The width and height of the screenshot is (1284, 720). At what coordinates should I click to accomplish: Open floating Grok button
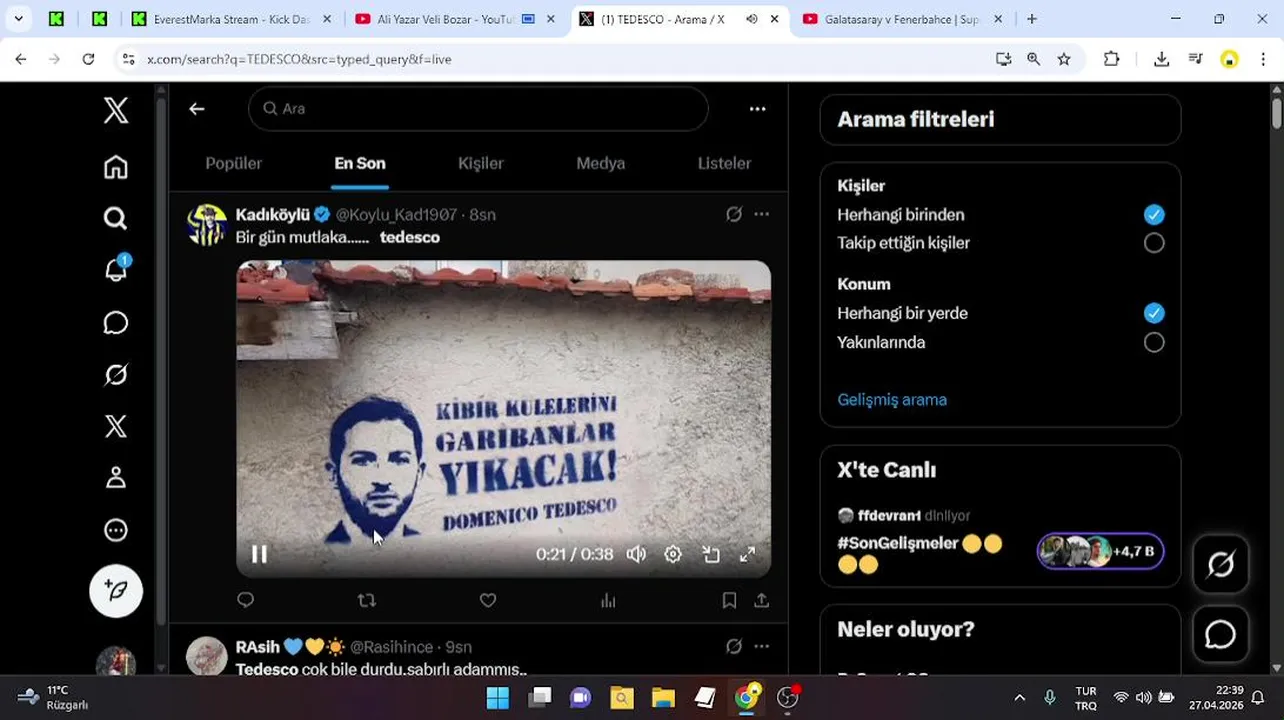pyautogui.click(x=1221, y=565)
